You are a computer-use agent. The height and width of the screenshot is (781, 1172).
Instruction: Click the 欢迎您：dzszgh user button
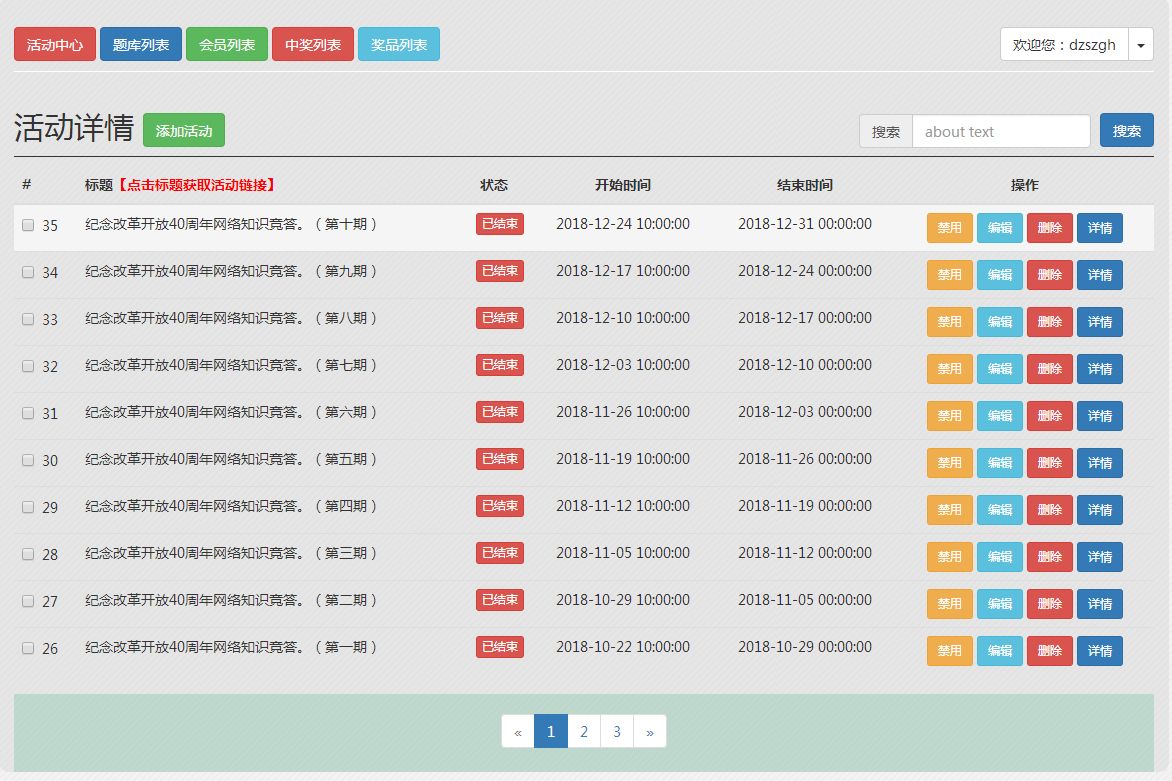1064,45
